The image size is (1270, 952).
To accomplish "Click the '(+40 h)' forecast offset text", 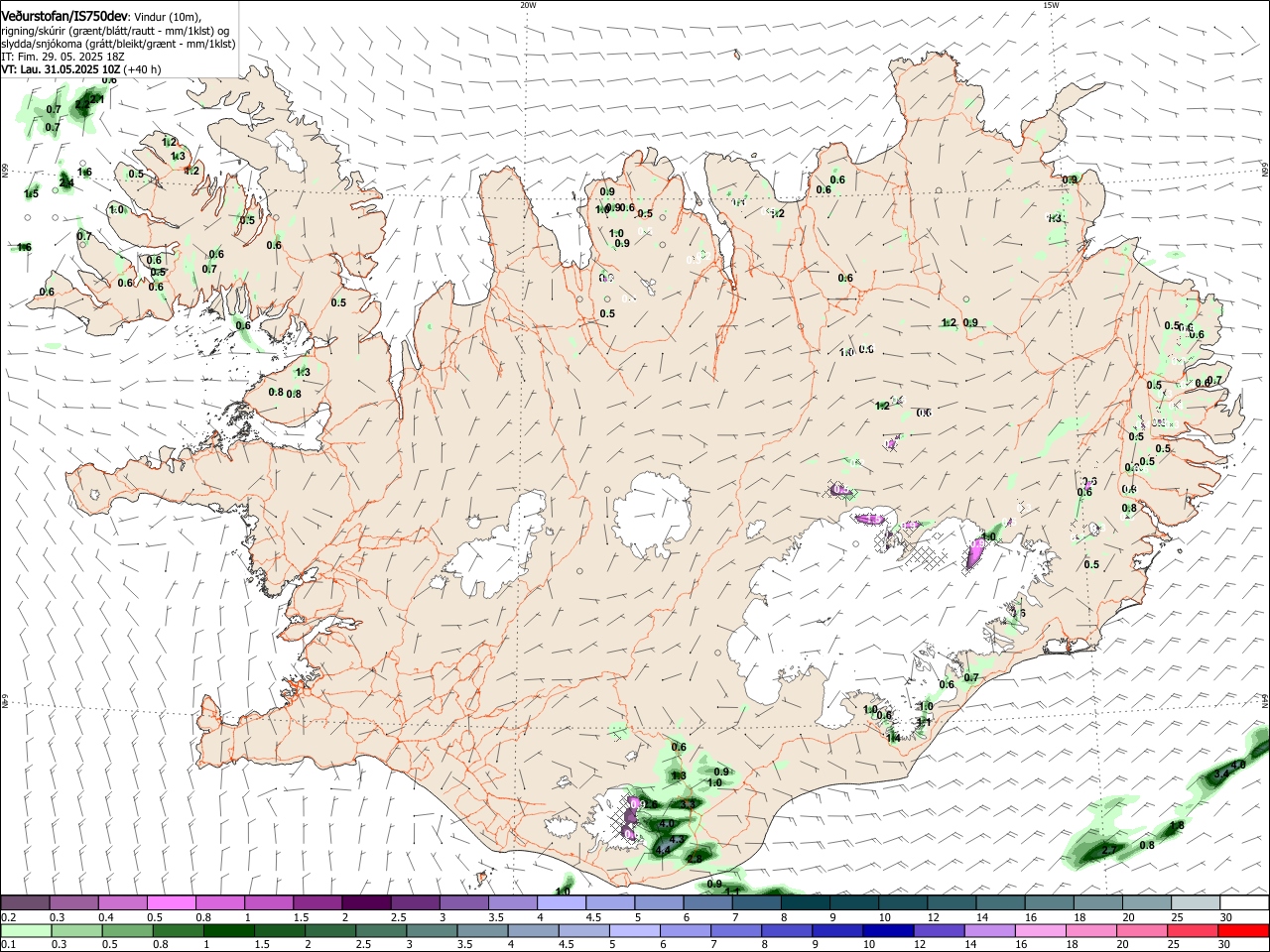I will (143, 70).
